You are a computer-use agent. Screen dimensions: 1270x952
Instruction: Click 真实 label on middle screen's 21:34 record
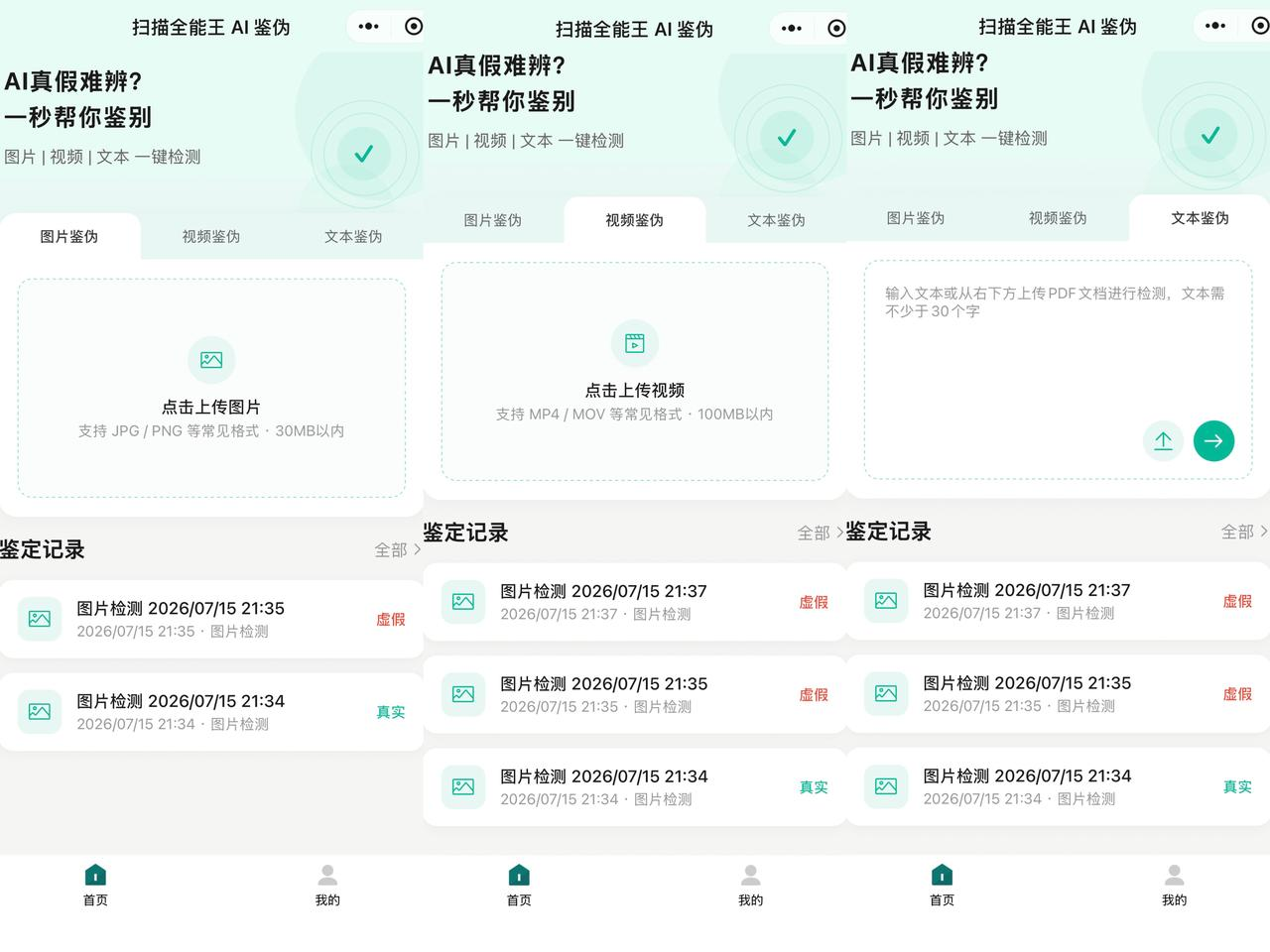pos(814,787)
